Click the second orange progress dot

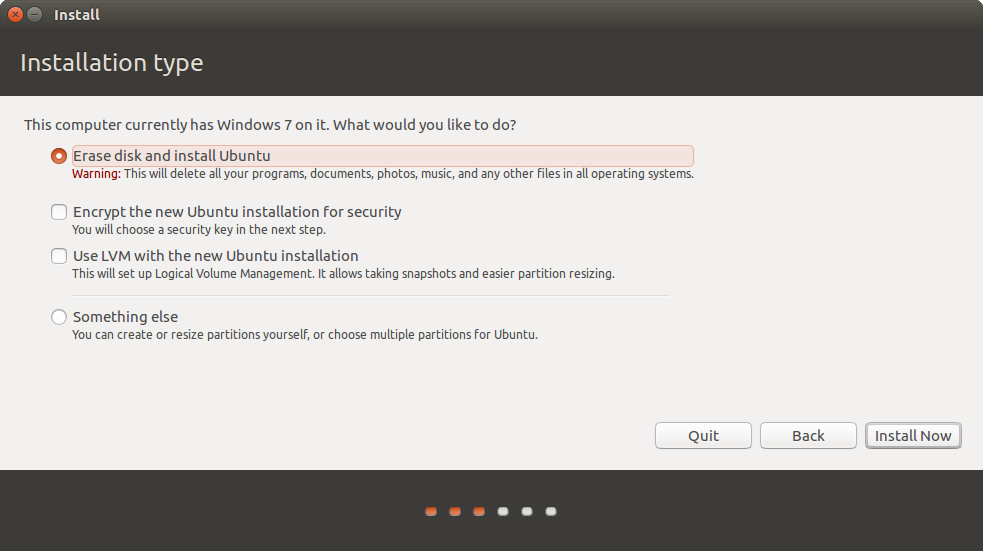pos(455,511)
